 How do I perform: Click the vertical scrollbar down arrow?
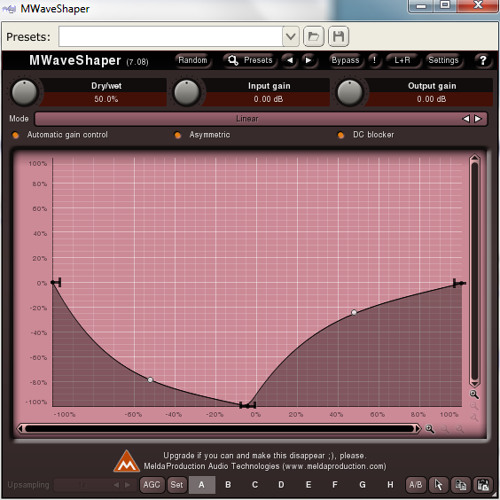[475, 383]
